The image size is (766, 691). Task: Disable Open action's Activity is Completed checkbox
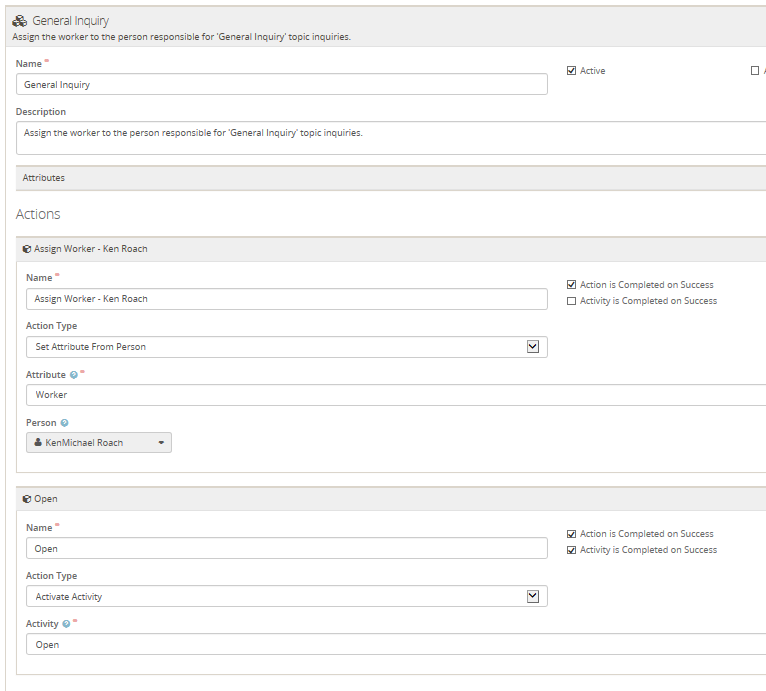(571, 550)
